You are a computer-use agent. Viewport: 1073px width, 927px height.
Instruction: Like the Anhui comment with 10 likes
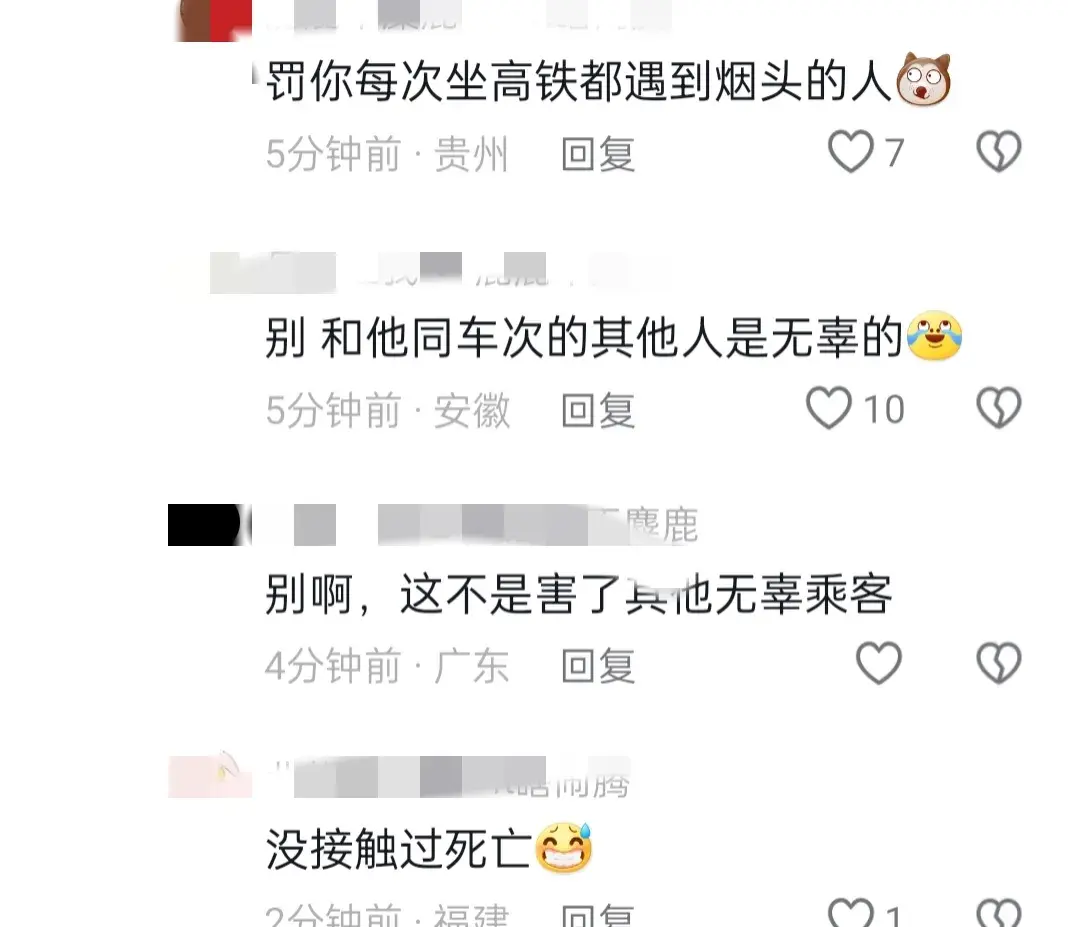click(829, 408)
